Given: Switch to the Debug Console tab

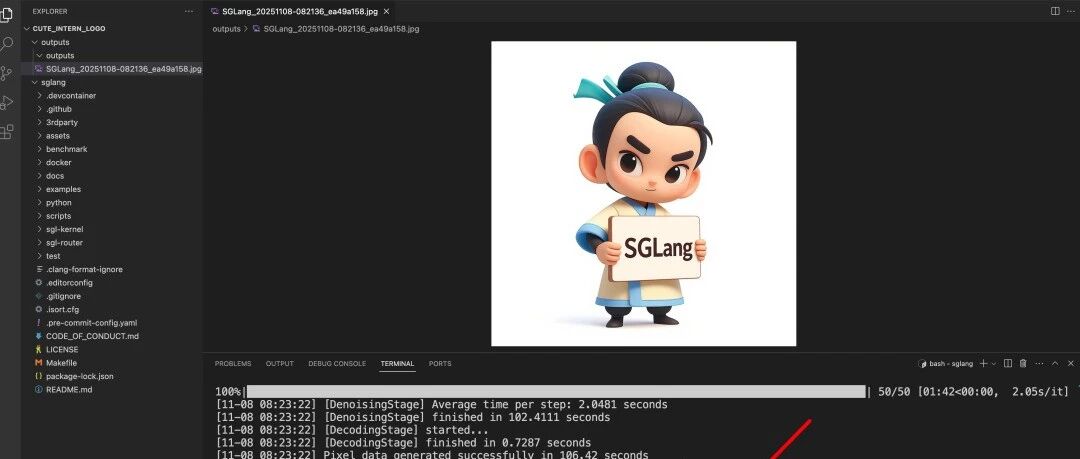Looking at the screenshot, I should pyautogui.click(x=337, y=363).
